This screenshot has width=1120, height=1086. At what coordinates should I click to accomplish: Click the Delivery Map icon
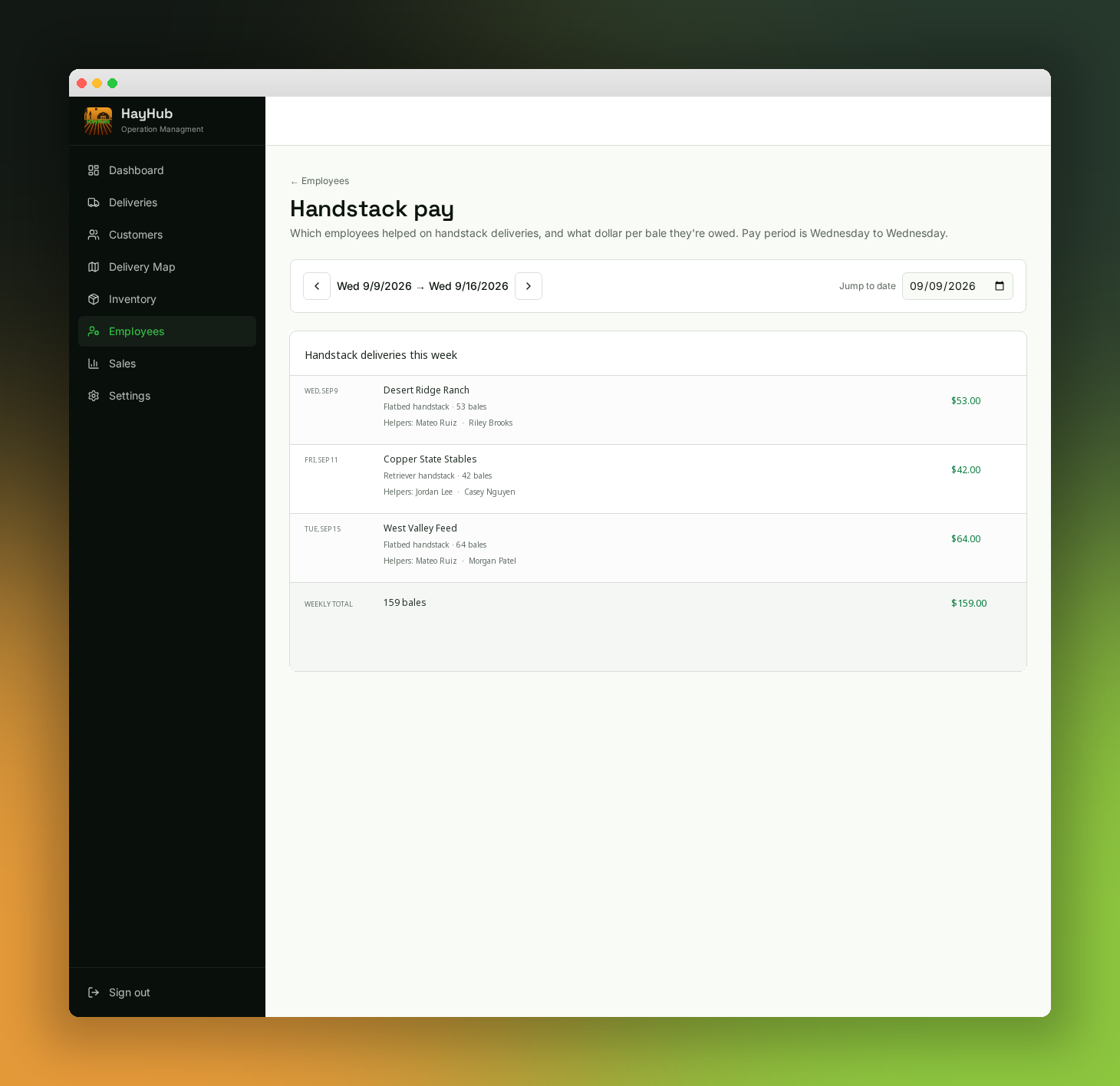coord(94,267)
